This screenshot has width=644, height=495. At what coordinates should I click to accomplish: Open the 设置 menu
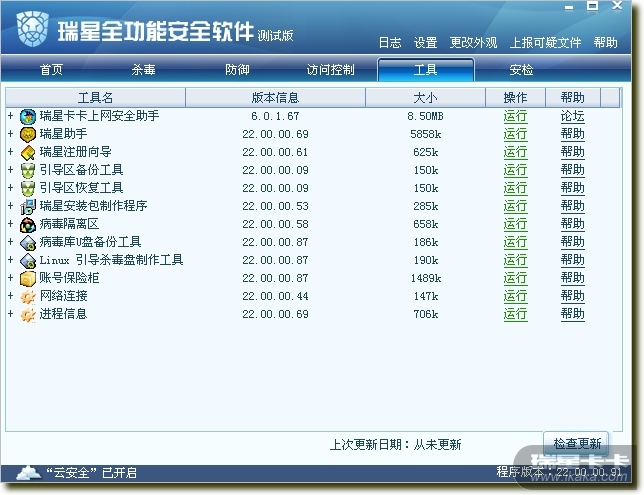426,42
